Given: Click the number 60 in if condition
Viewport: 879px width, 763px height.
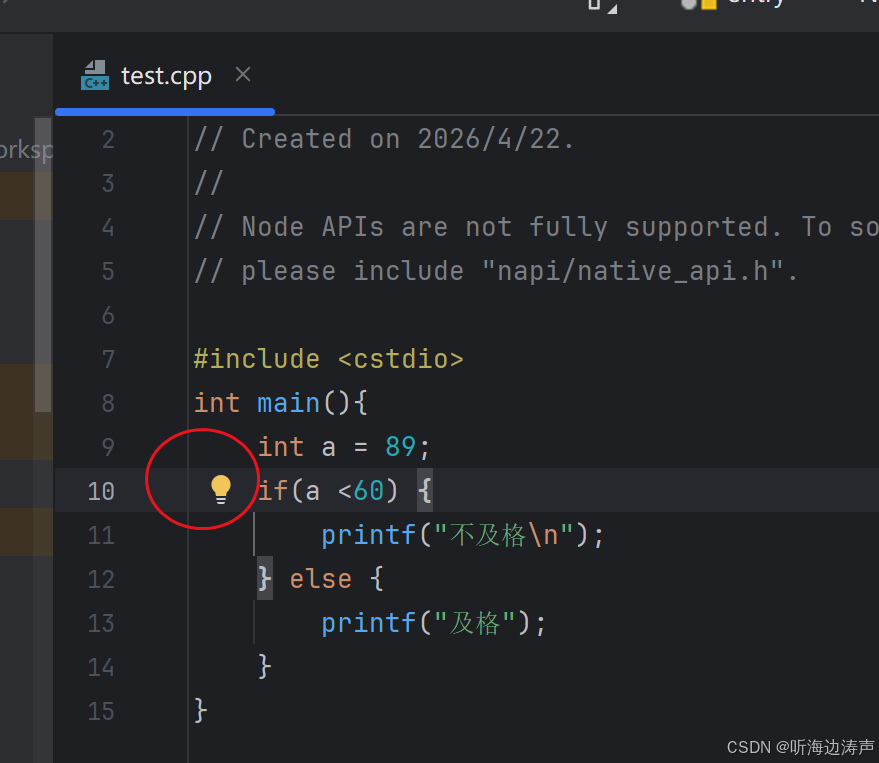Looking at the screenshot, I should 368,491.
